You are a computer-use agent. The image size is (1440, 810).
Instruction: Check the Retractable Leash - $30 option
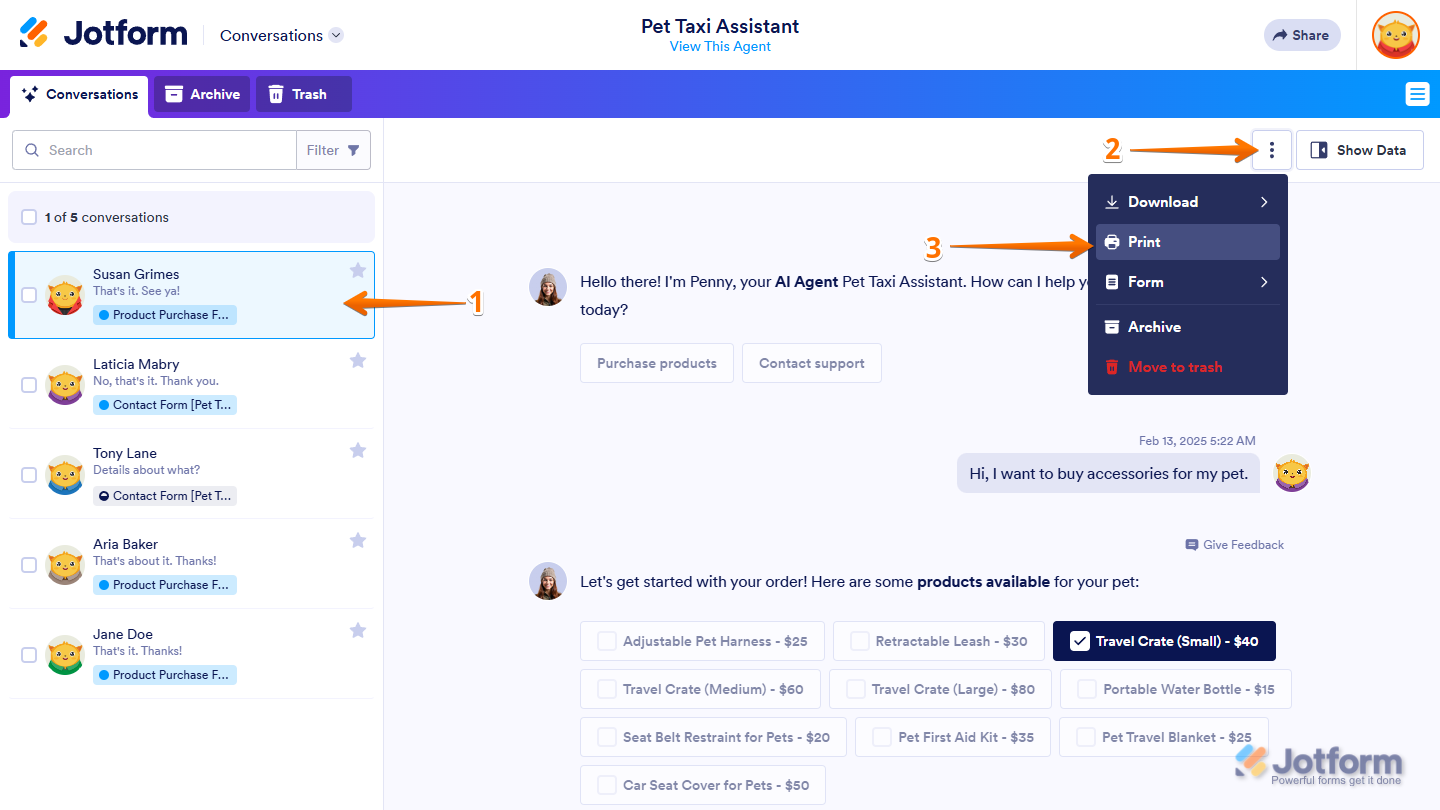click(860, 641)
